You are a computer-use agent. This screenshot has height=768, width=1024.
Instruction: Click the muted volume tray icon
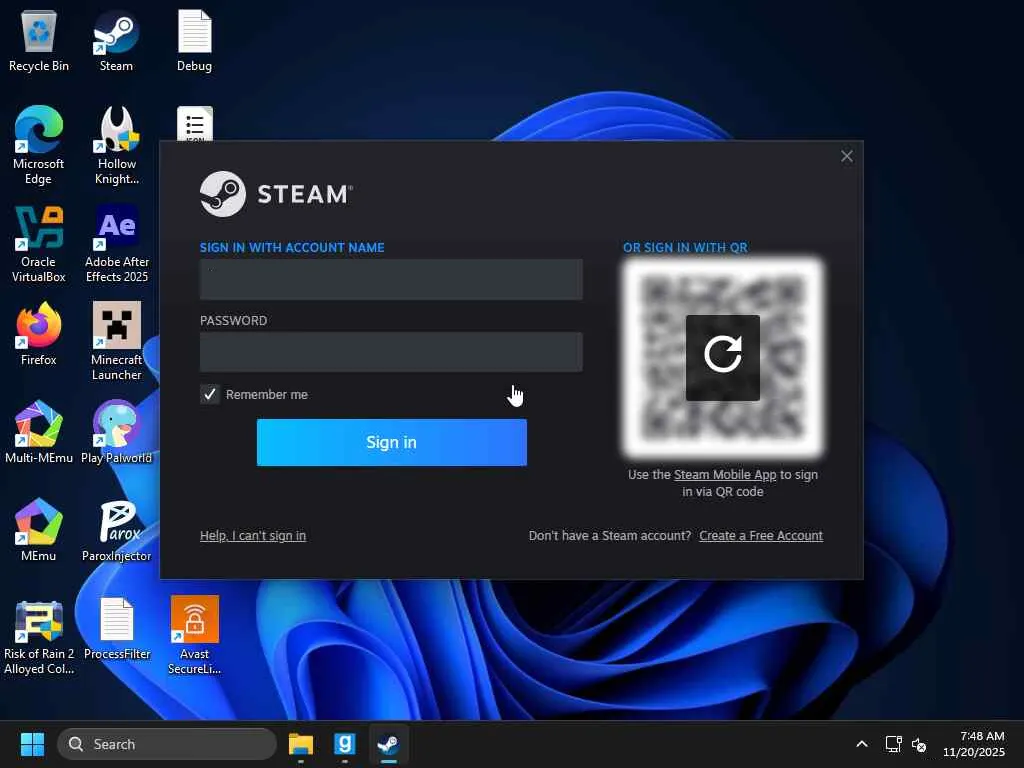click(919, 744)
